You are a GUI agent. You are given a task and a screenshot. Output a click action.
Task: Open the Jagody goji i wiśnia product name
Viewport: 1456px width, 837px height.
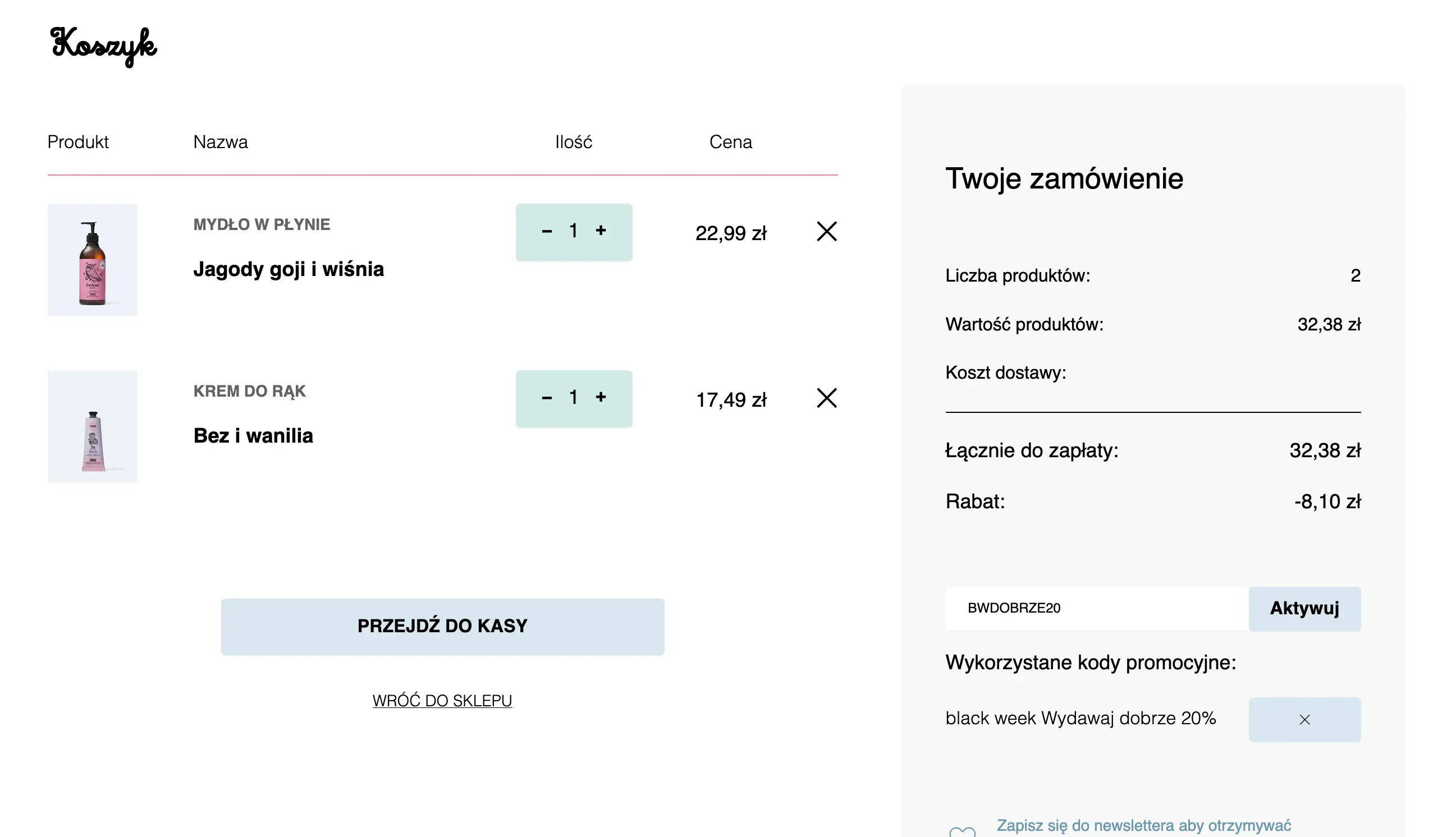[288, 269]
